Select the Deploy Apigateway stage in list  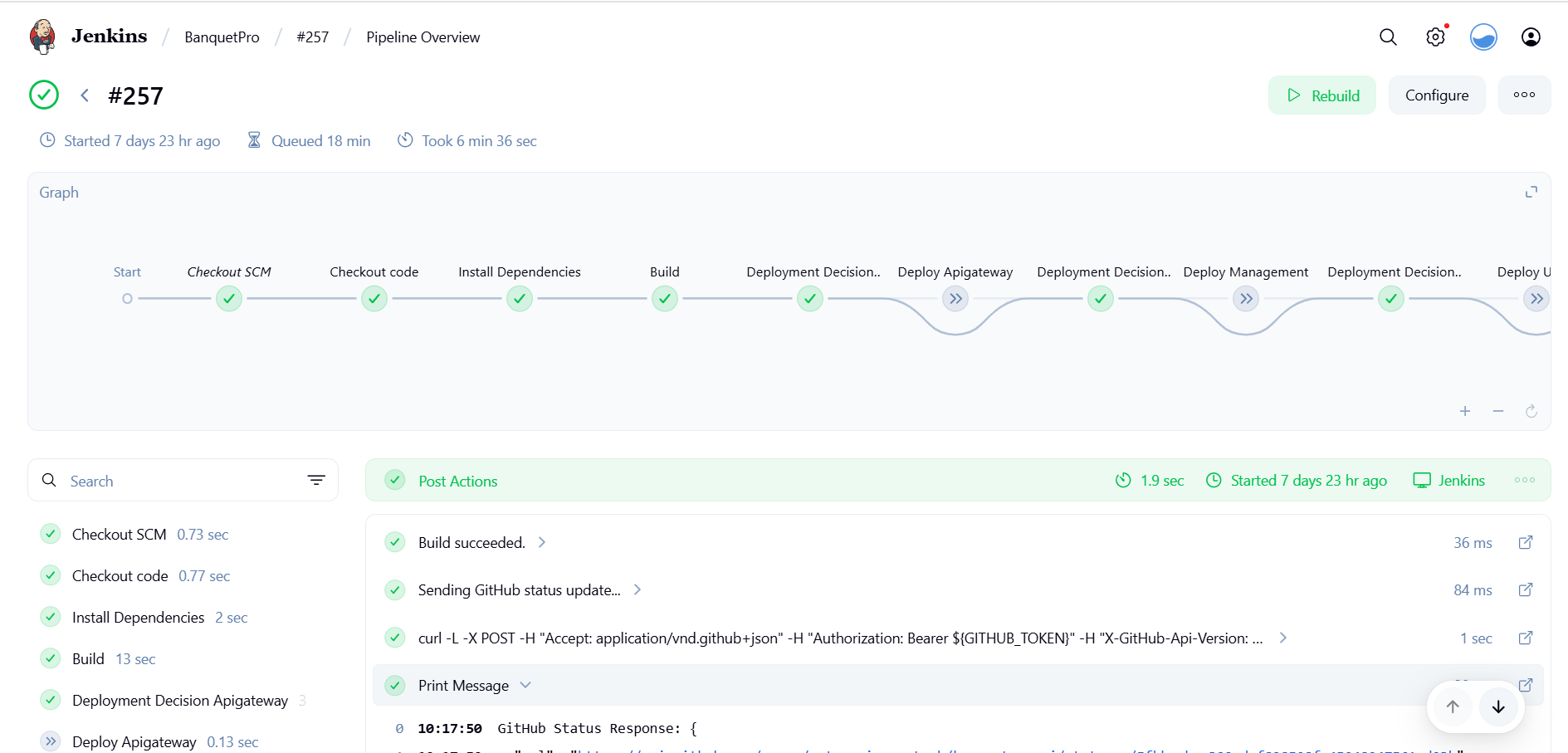point(134,741)
